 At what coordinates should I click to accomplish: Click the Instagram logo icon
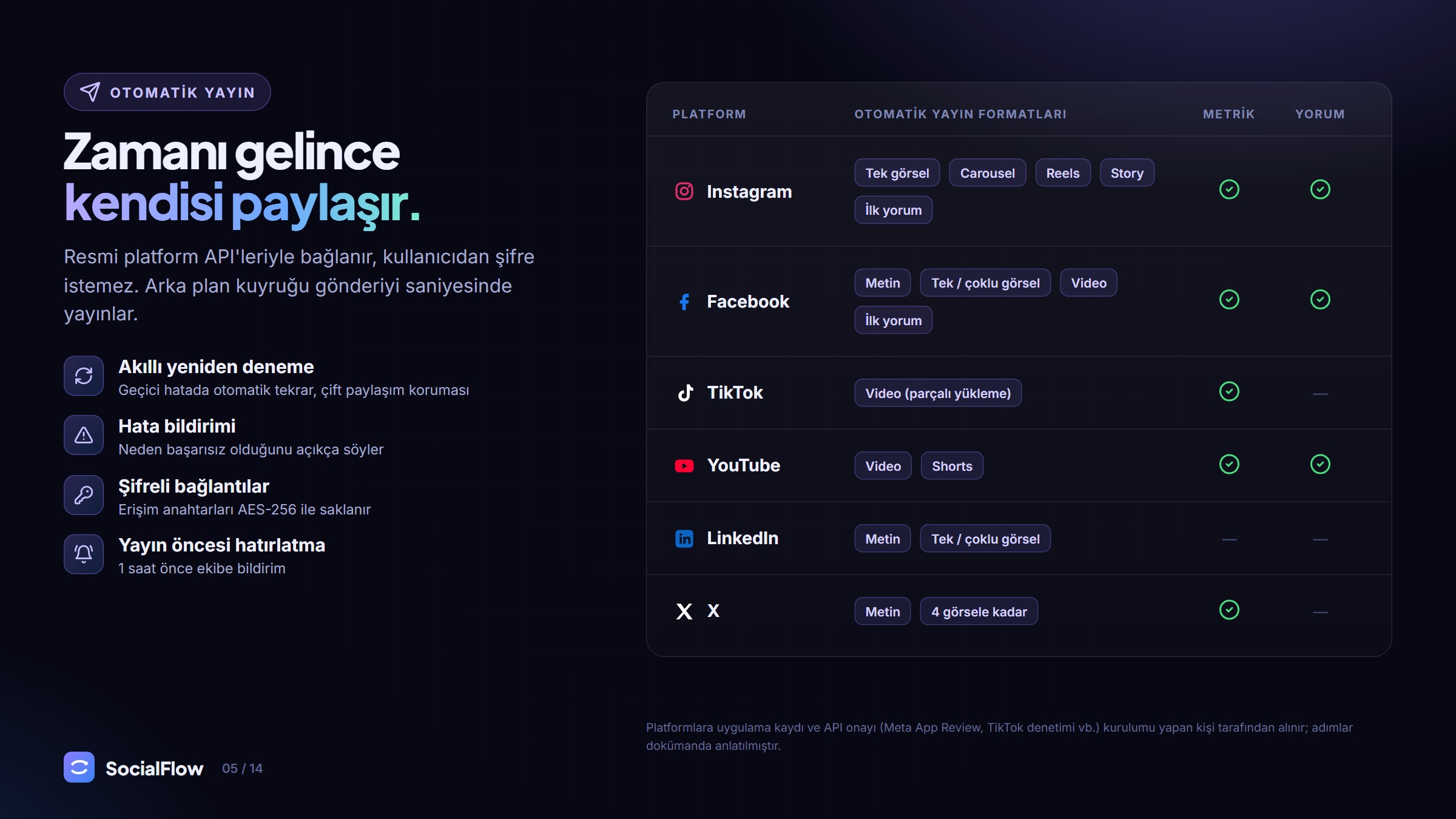(x=684, y=191)
